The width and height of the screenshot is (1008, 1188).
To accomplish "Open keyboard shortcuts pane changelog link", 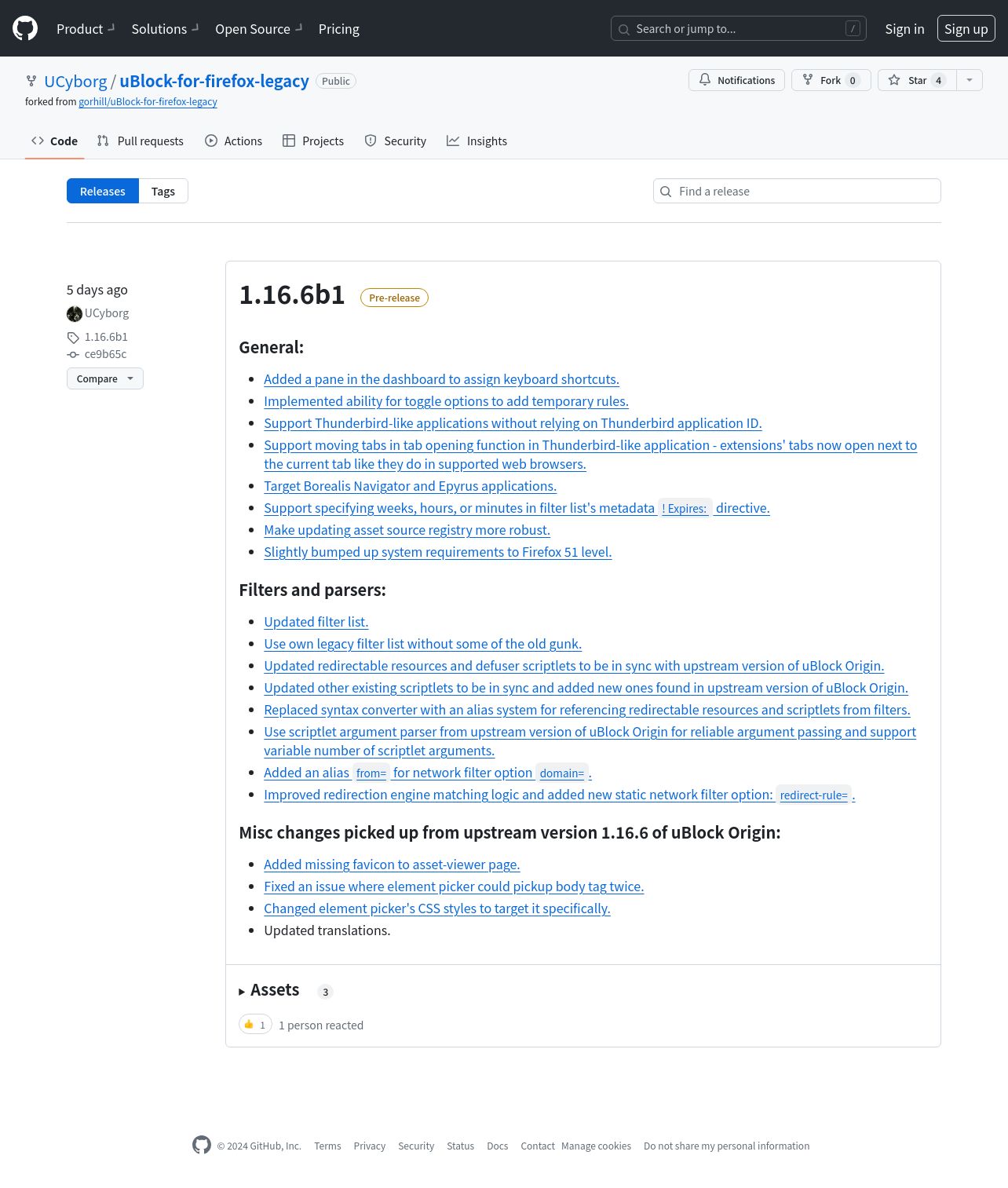I will point(441,379).
